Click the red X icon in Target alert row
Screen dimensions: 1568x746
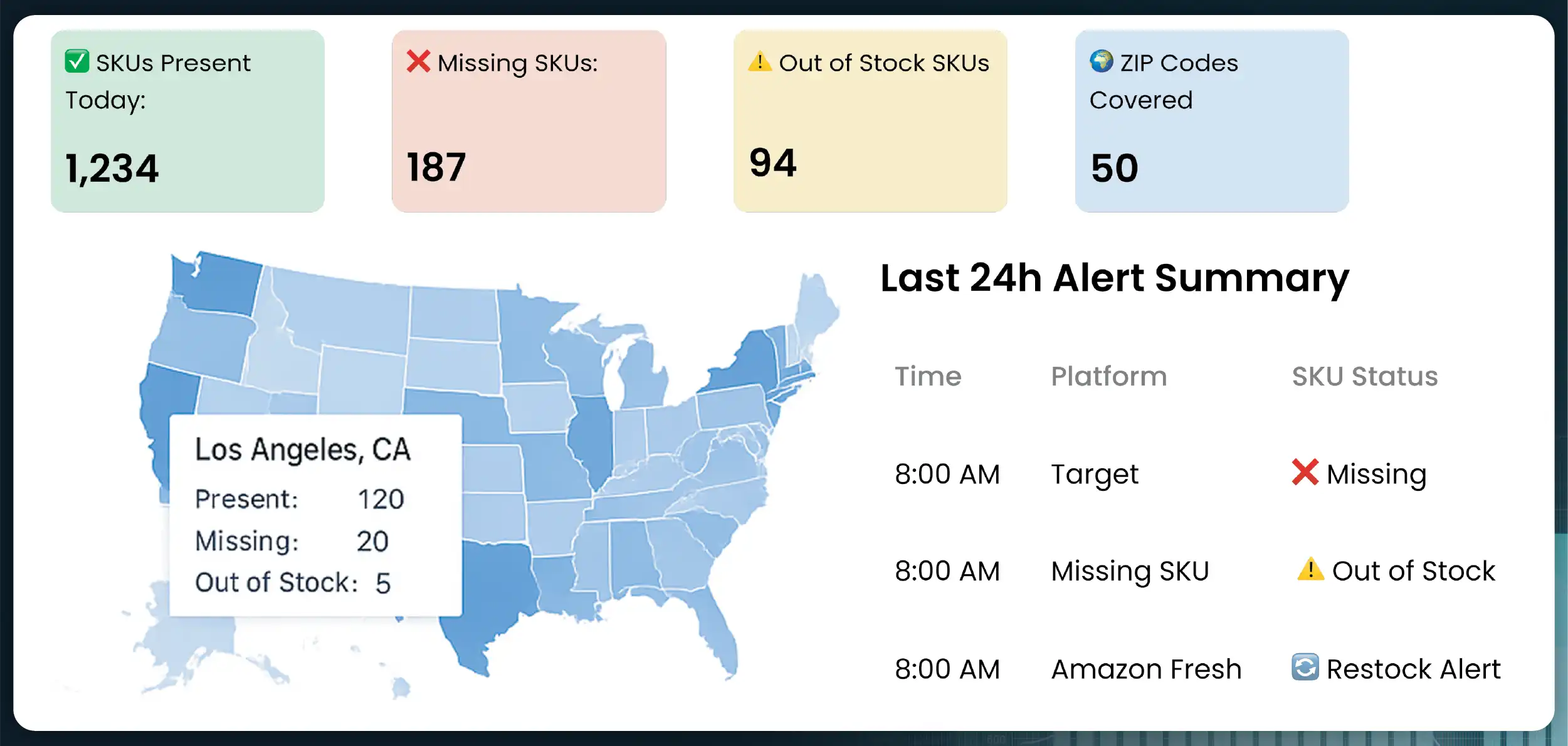pyautogui.click(x=1305, y=473)
